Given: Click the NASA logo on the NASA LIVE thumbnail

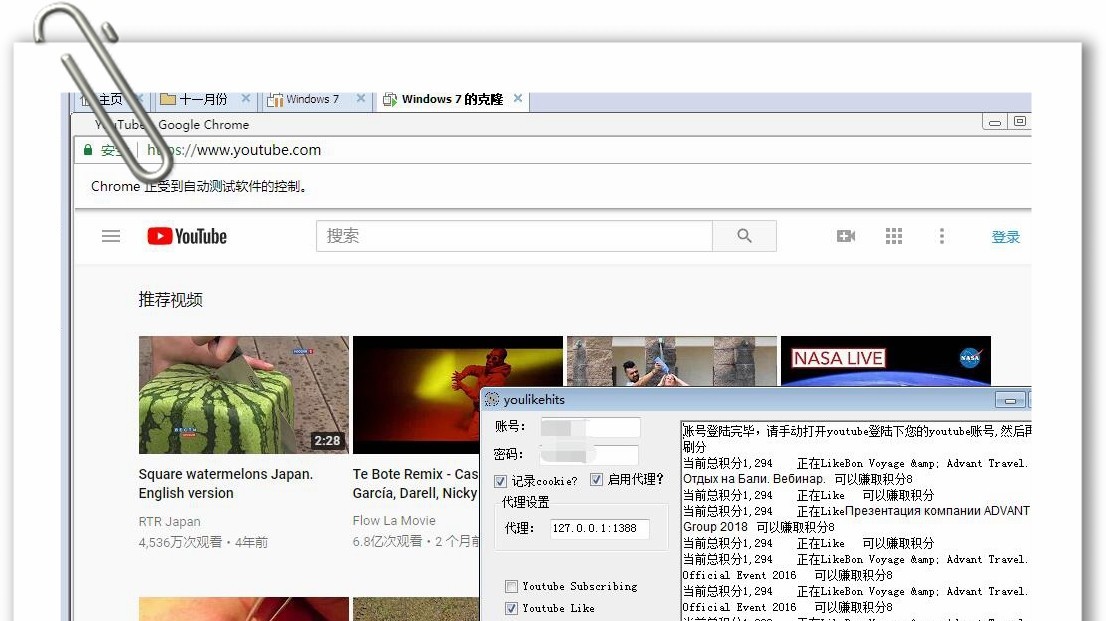Looking at the screenshot, I should [x=970, y=358].
